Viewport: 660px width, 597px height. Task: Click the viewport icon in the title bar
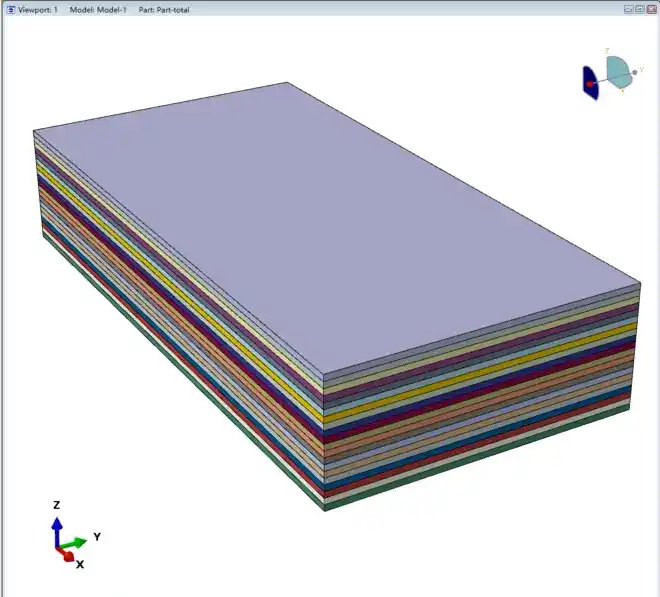point(11,9)
